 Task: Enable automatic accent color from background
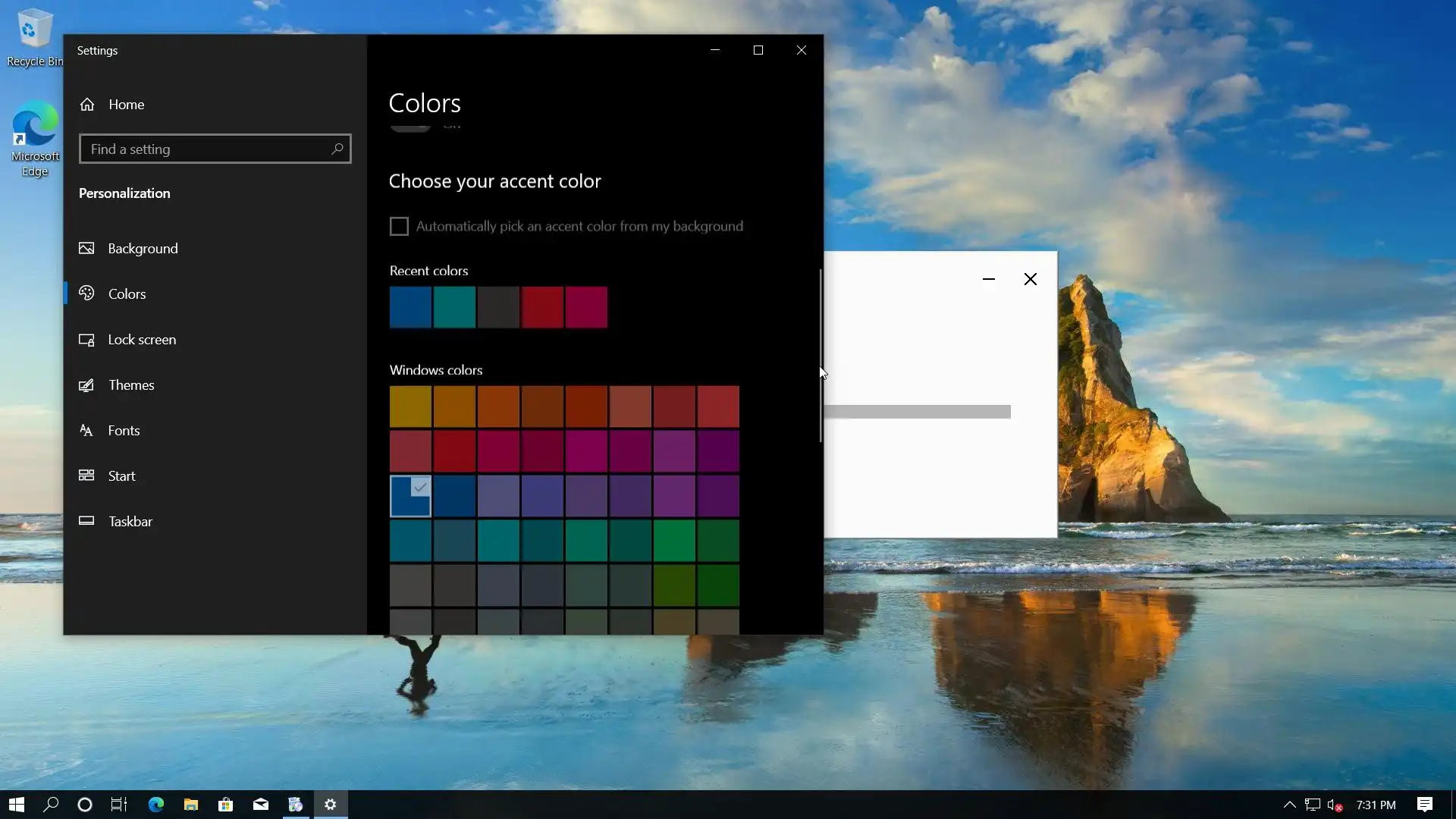pos(399,226)
